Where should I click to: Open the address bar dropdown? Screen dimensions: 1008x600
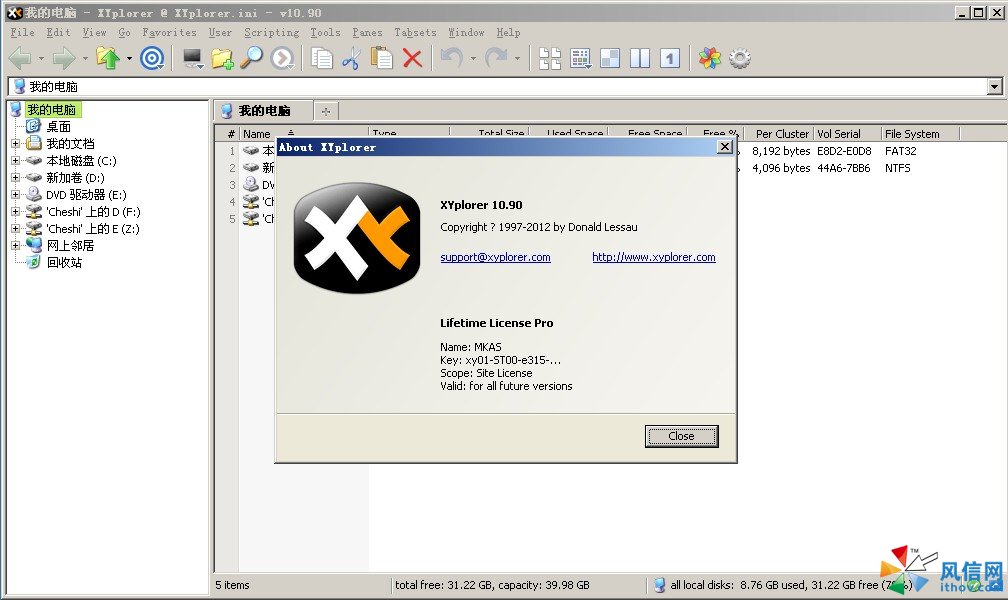(994, 86)
